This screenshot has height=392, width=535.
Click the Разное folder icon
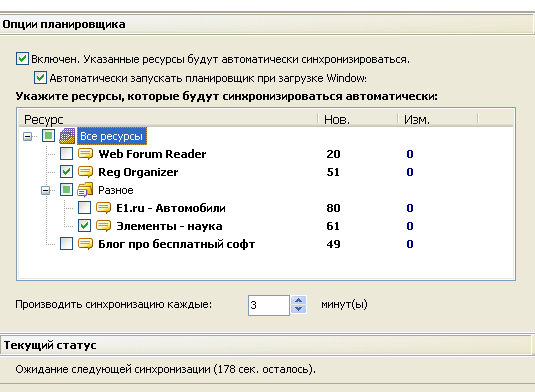pos(85,190)
